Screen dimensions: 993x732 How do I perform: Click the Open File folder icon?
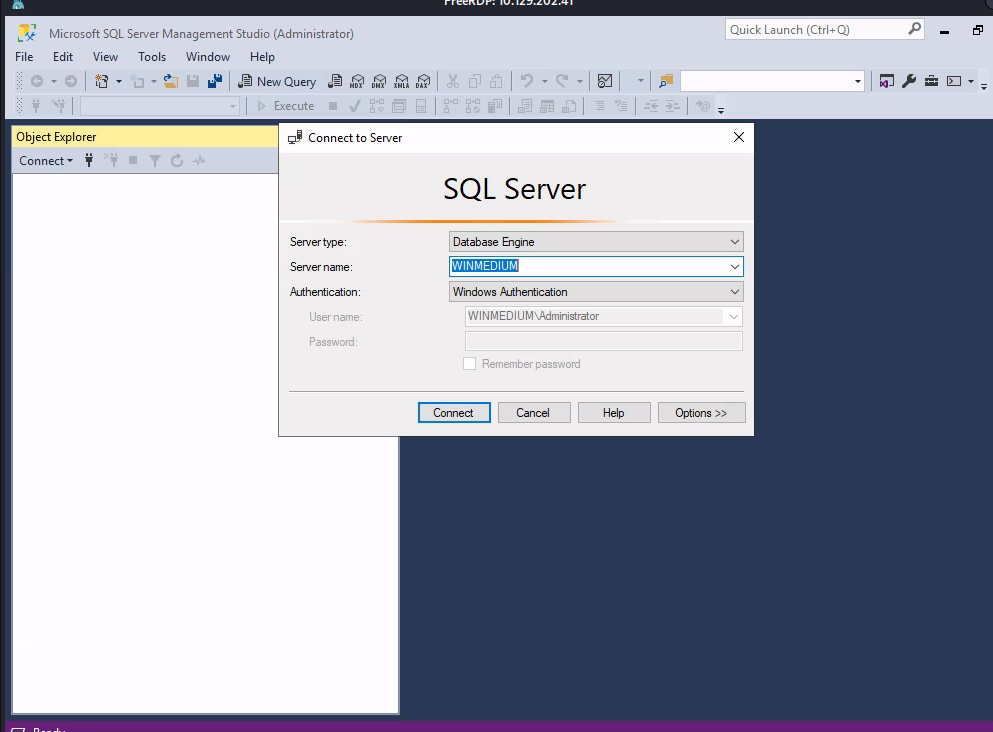[171, 82]
